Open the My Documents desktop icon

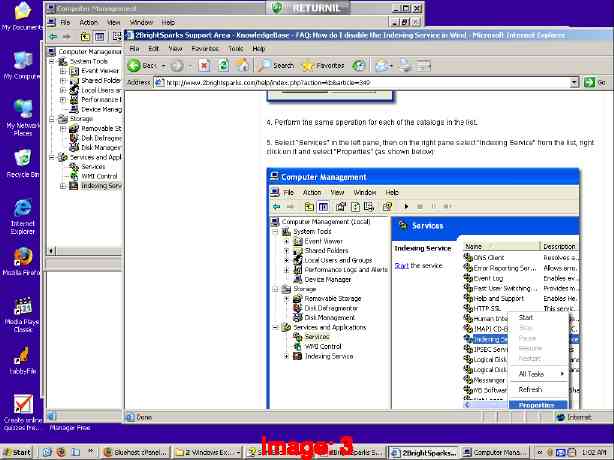(x=22, y=16)
